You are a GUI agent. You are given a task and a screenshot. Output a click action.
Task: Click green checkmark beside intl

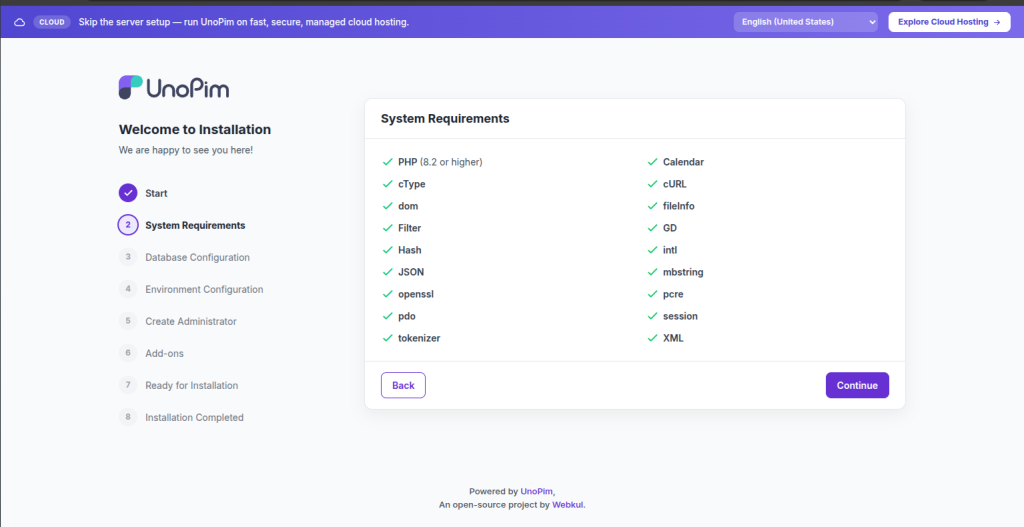tap(652, 250)
